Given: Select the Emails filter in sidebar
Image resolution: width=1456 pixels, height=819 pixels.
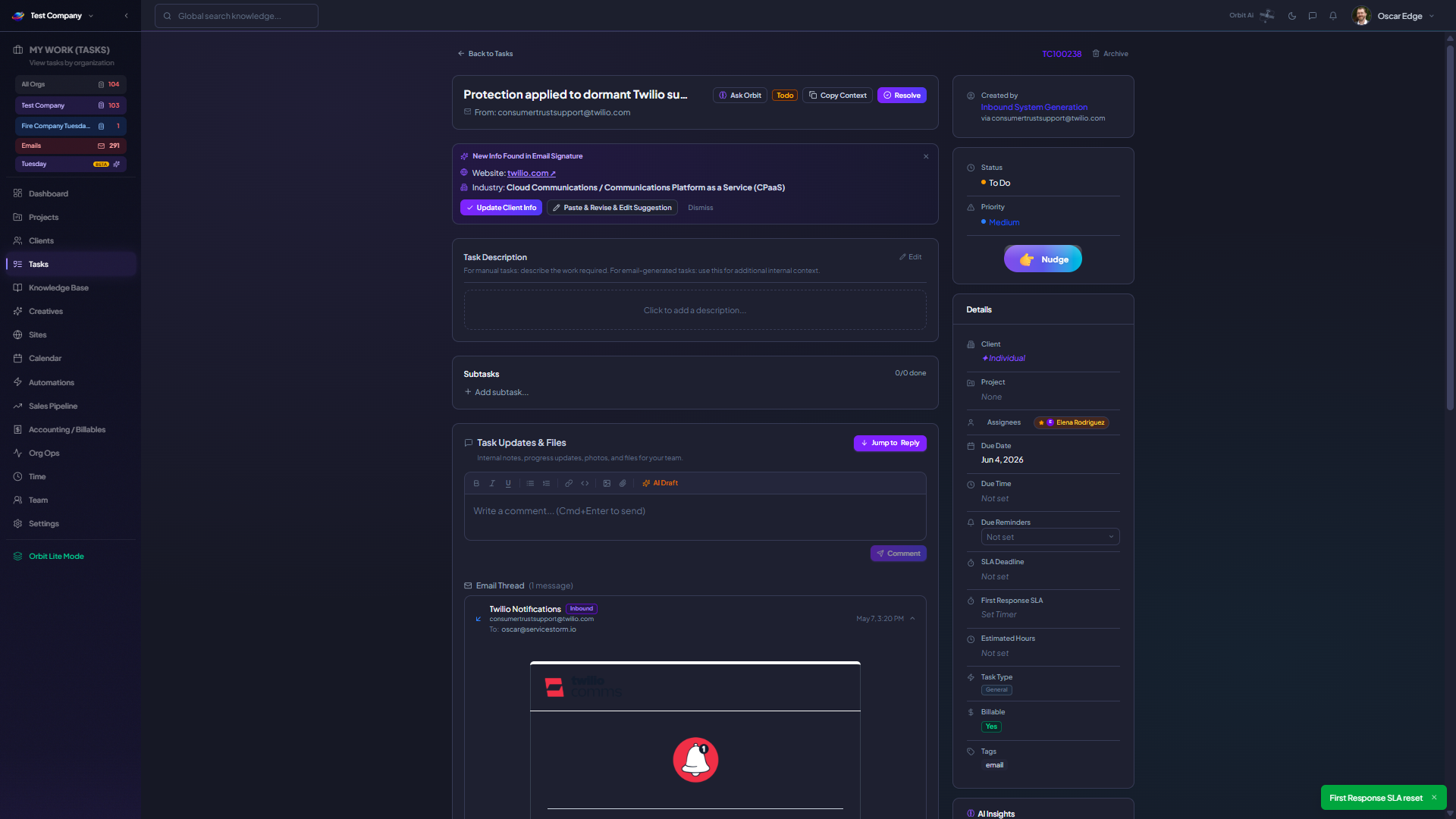Looking at the screenshot, I should (71, 146).
